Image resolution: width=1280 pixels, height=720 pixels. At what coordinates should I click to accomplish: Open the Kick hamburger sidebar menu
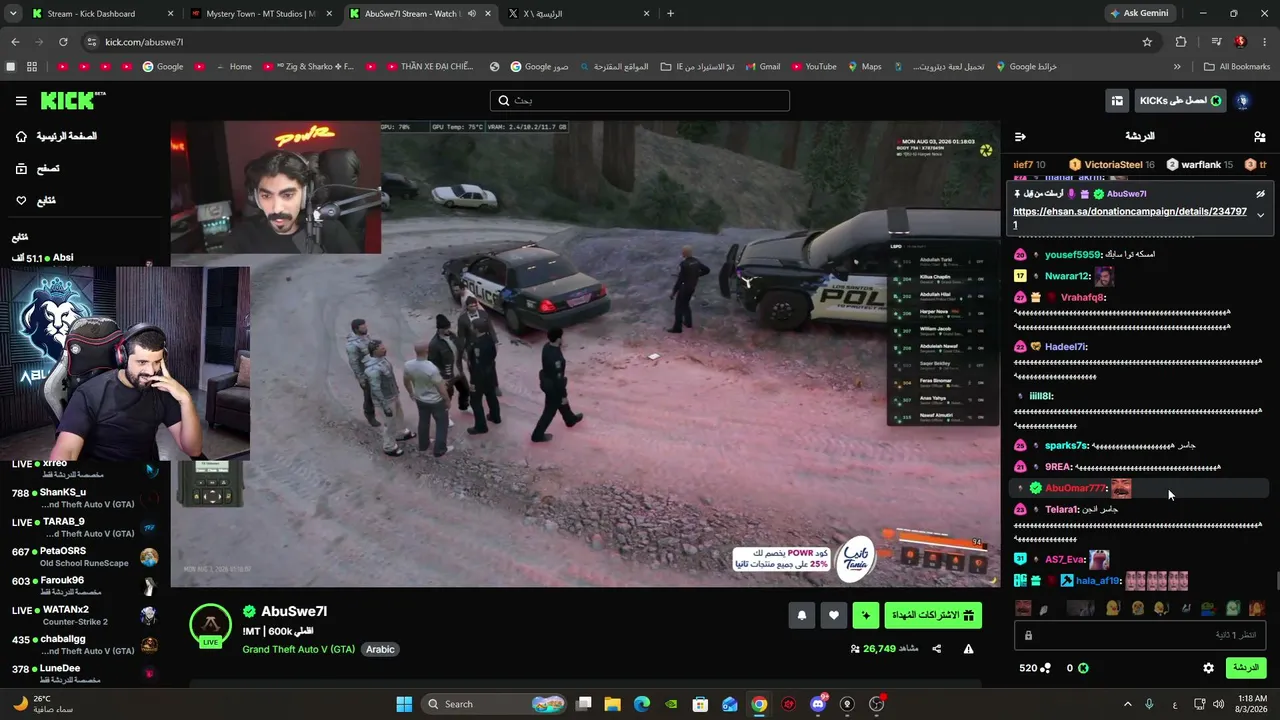point(21,101)
